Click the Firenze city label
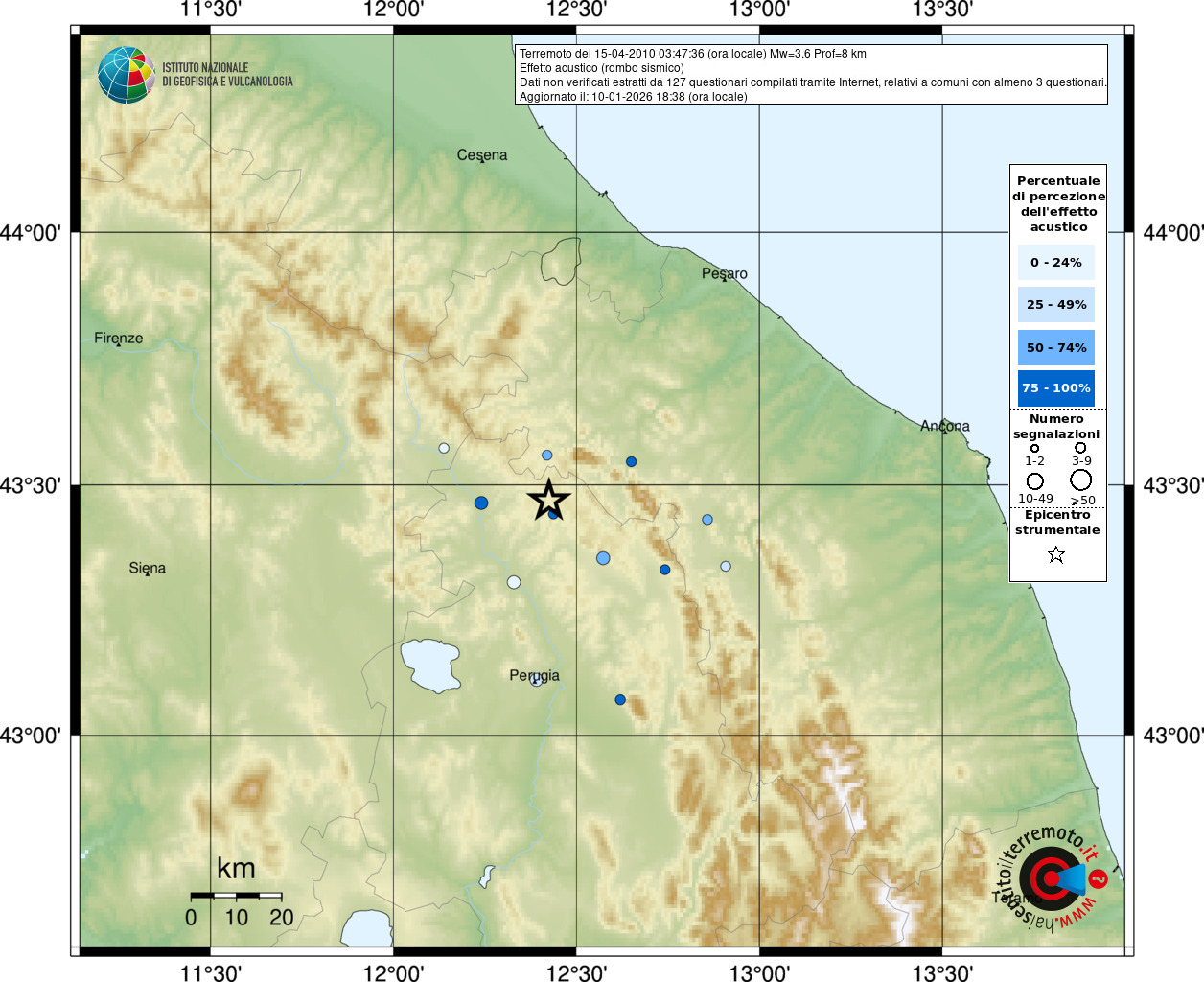This screenshot has height=982, width=1204. (x=118, y=339)
